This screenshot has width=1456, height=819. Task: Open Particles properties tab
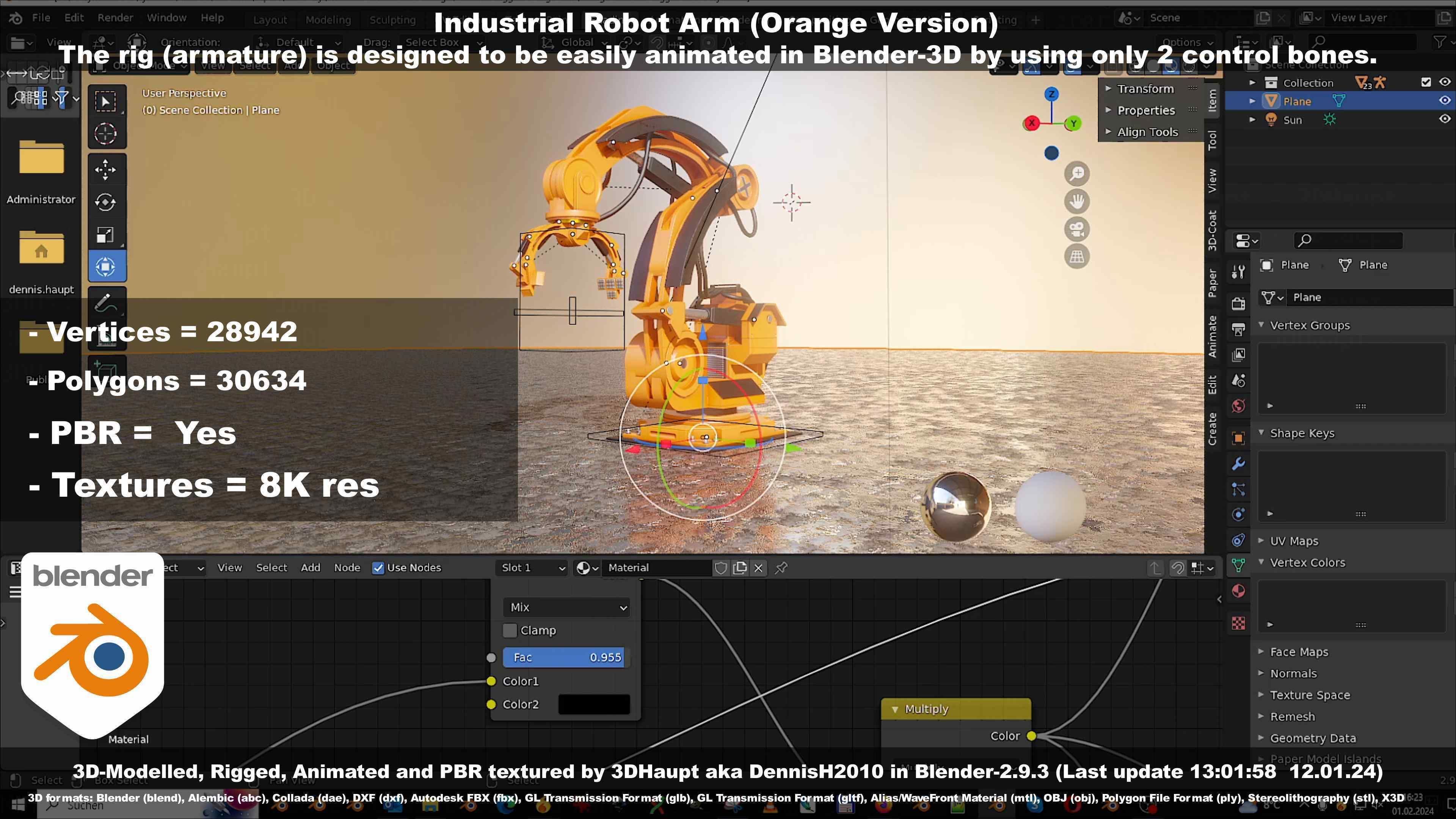coord(1238,490)
